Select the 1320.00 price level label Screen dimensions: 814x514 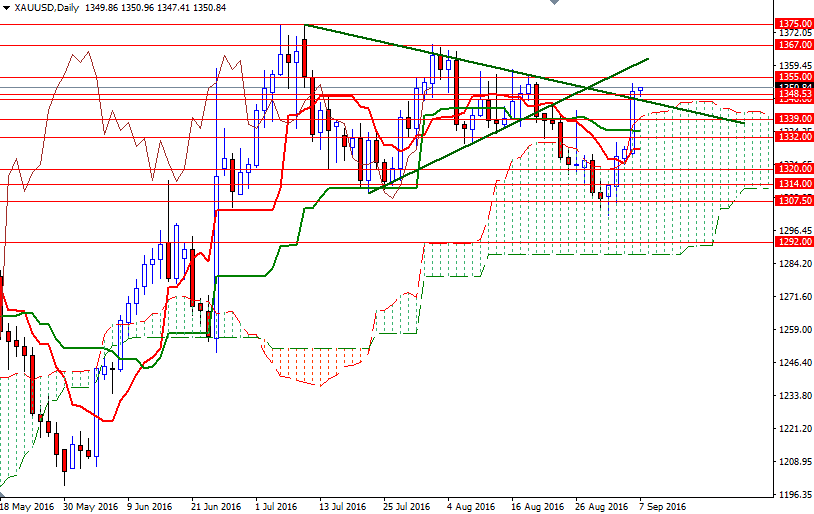794,169
